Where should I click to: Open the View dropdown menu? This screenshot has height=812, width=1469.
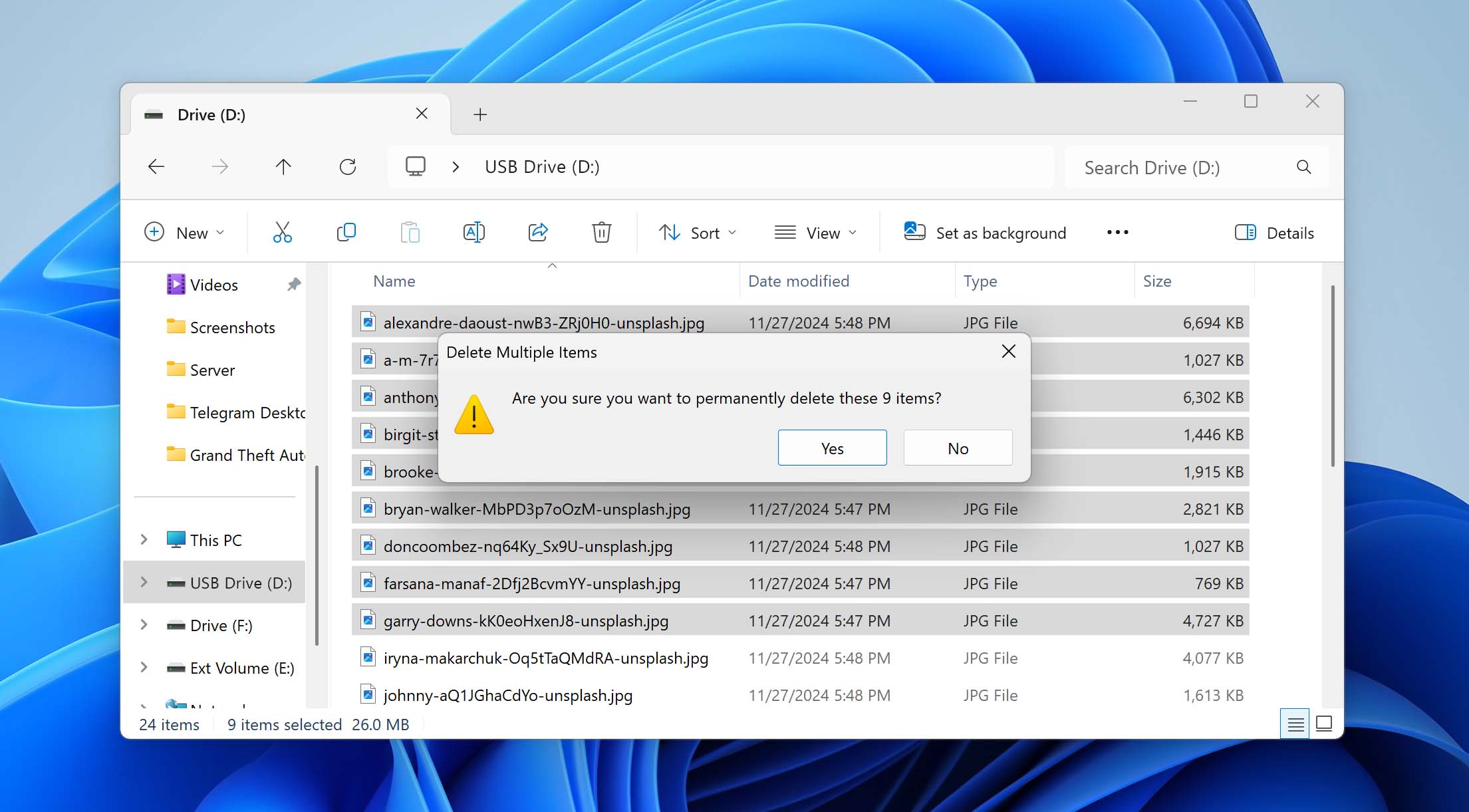tap(815, 232)
